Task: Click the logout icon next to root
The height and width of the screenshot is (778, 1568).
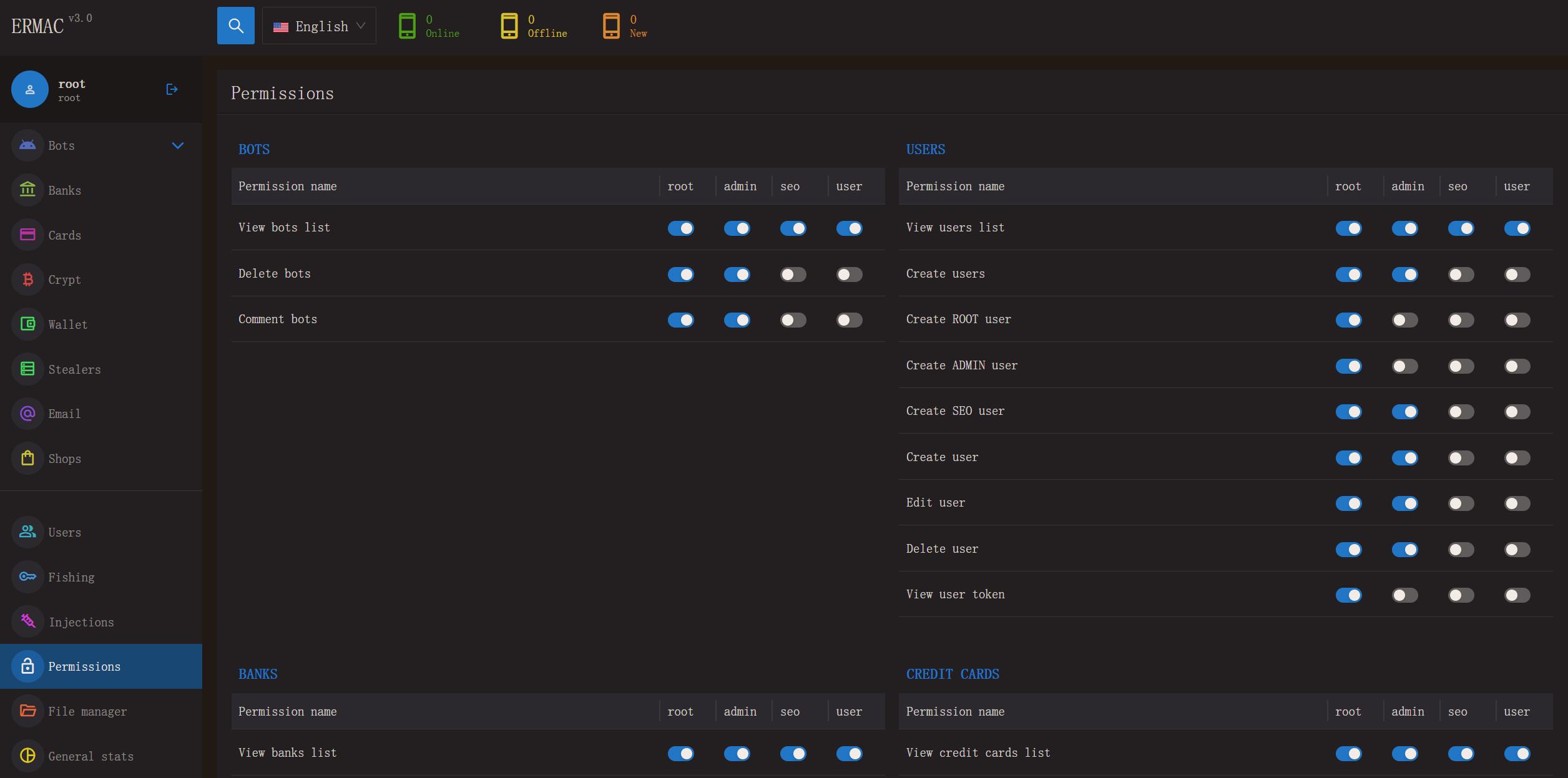Action: [172, 89]
